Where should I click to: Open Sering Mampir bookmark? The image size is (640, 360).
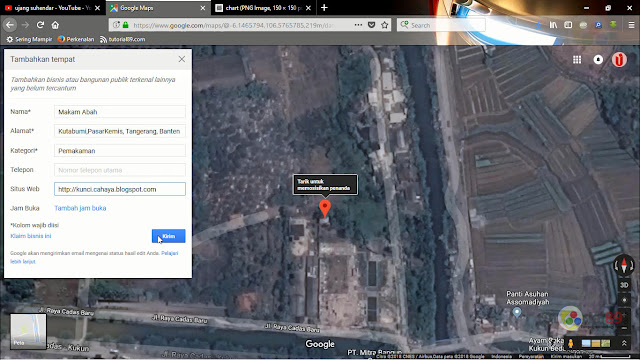click(29, 39)
